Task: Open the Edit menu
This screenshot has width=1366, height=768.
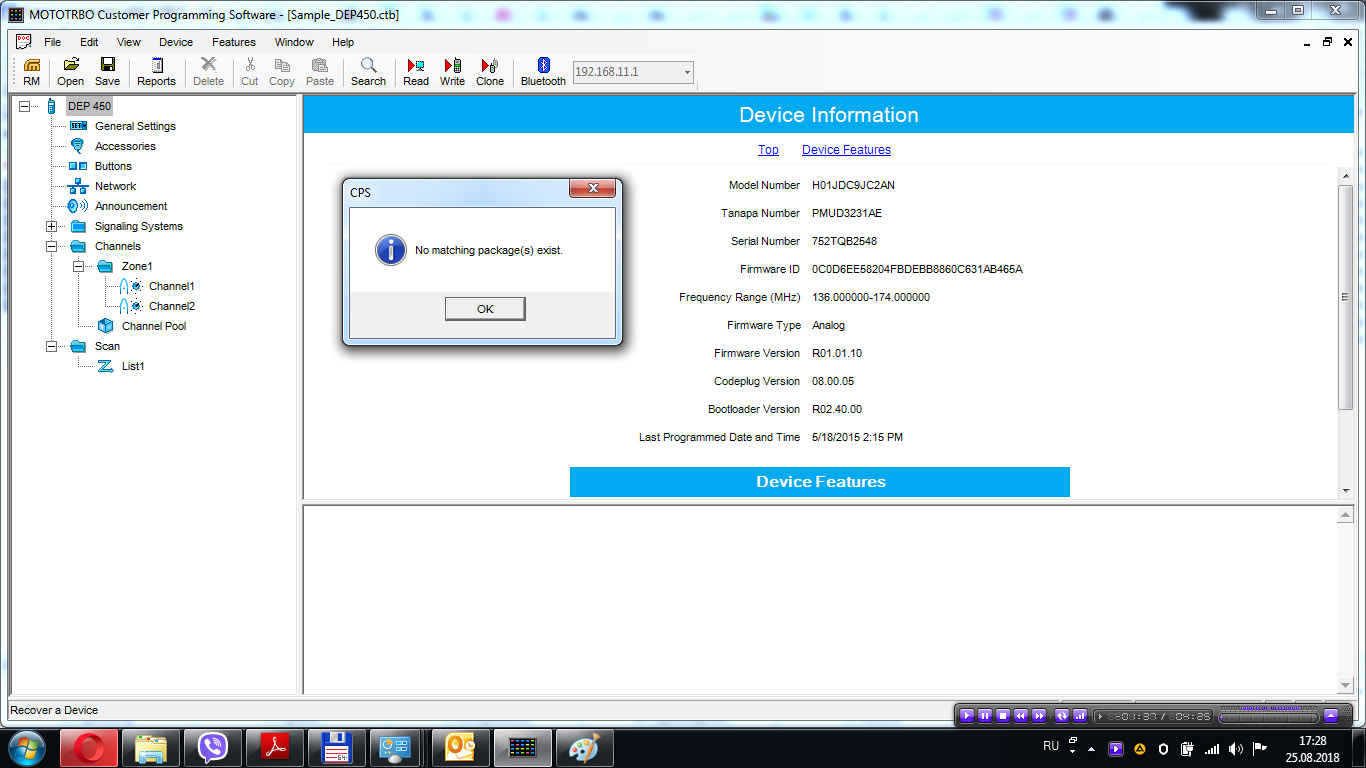Action: coord(89,42)
